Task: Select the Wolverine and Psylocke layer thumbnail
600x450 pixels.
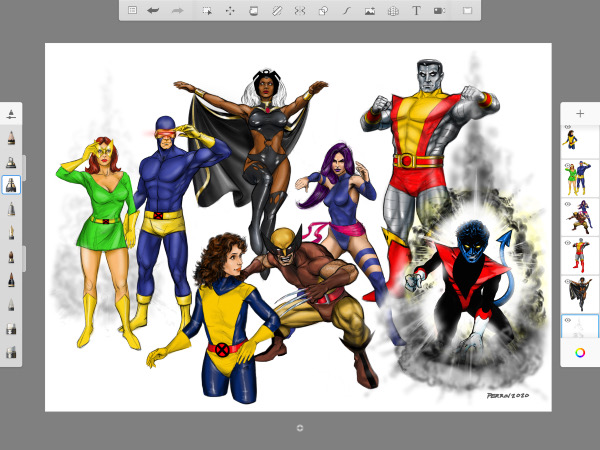Action: pyautogui.click(x=580, y=217)
